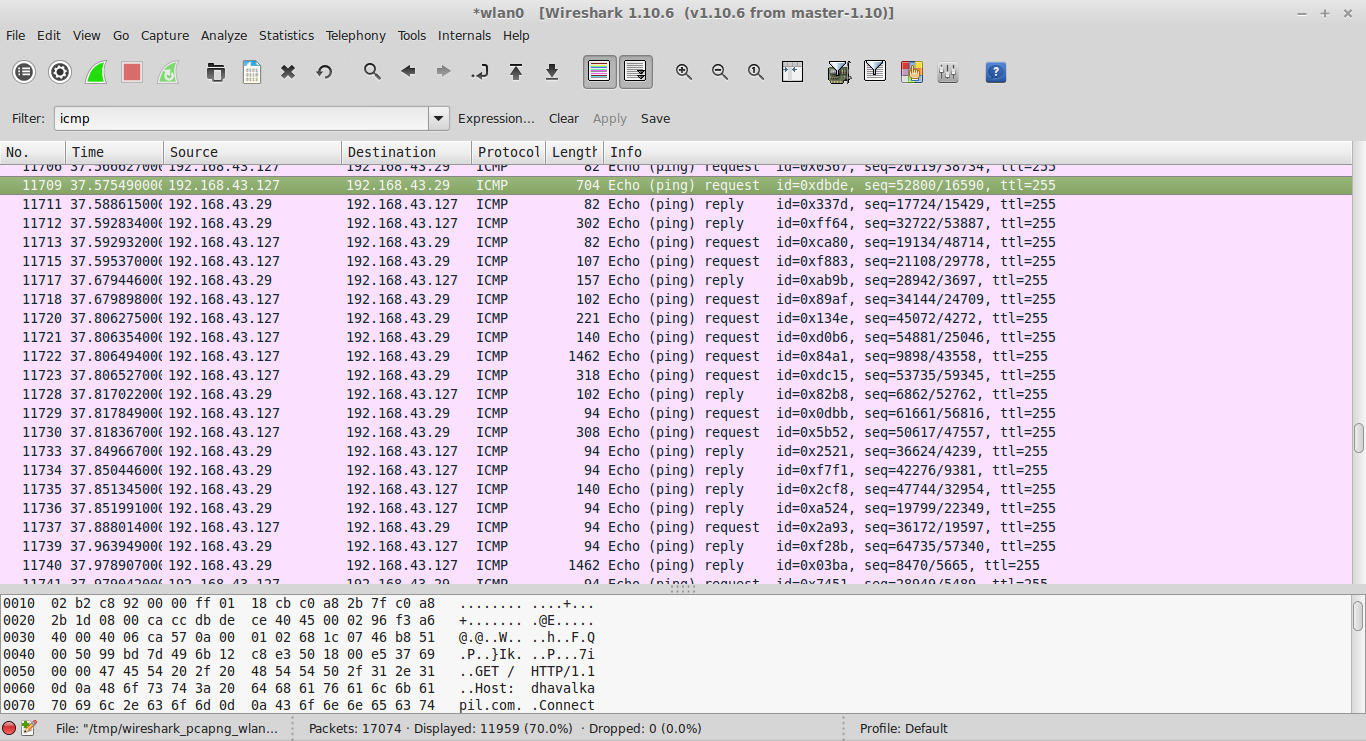The image size is (1366, 741).
Task: Edit display filters from toolbar
Action: click(875, 72)
